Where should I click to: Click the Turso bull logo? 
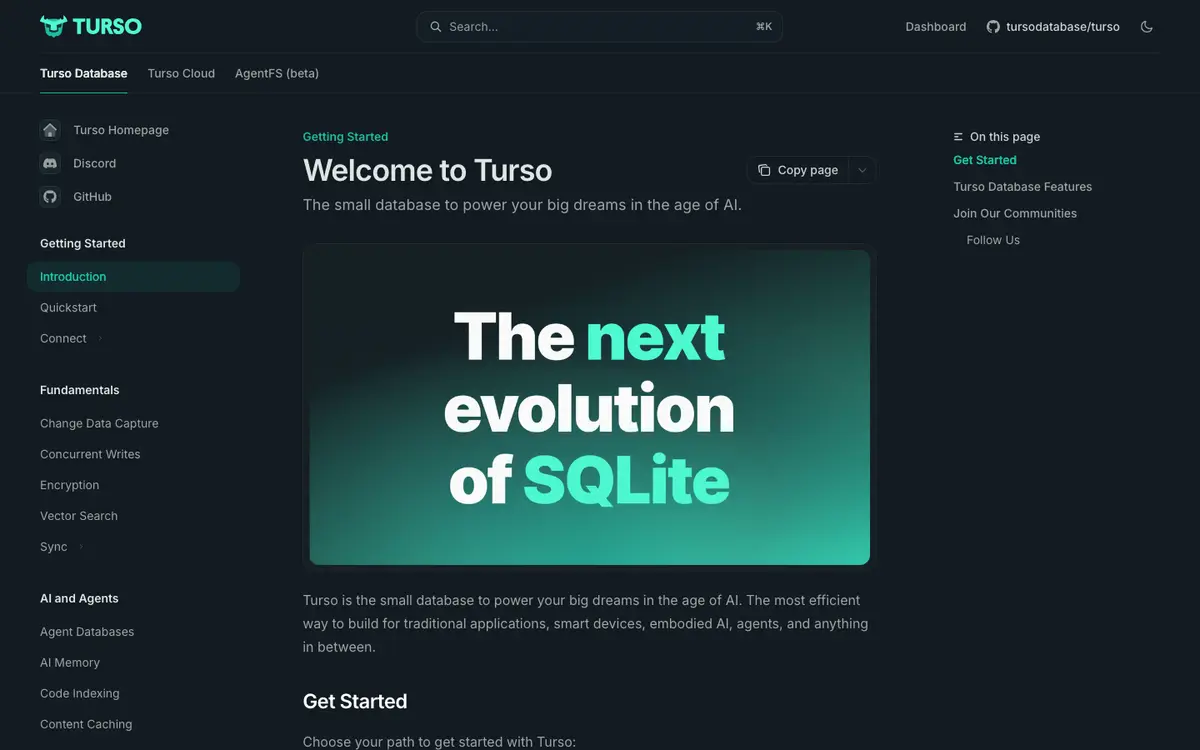pyautogui.click(x=53, y=26)
